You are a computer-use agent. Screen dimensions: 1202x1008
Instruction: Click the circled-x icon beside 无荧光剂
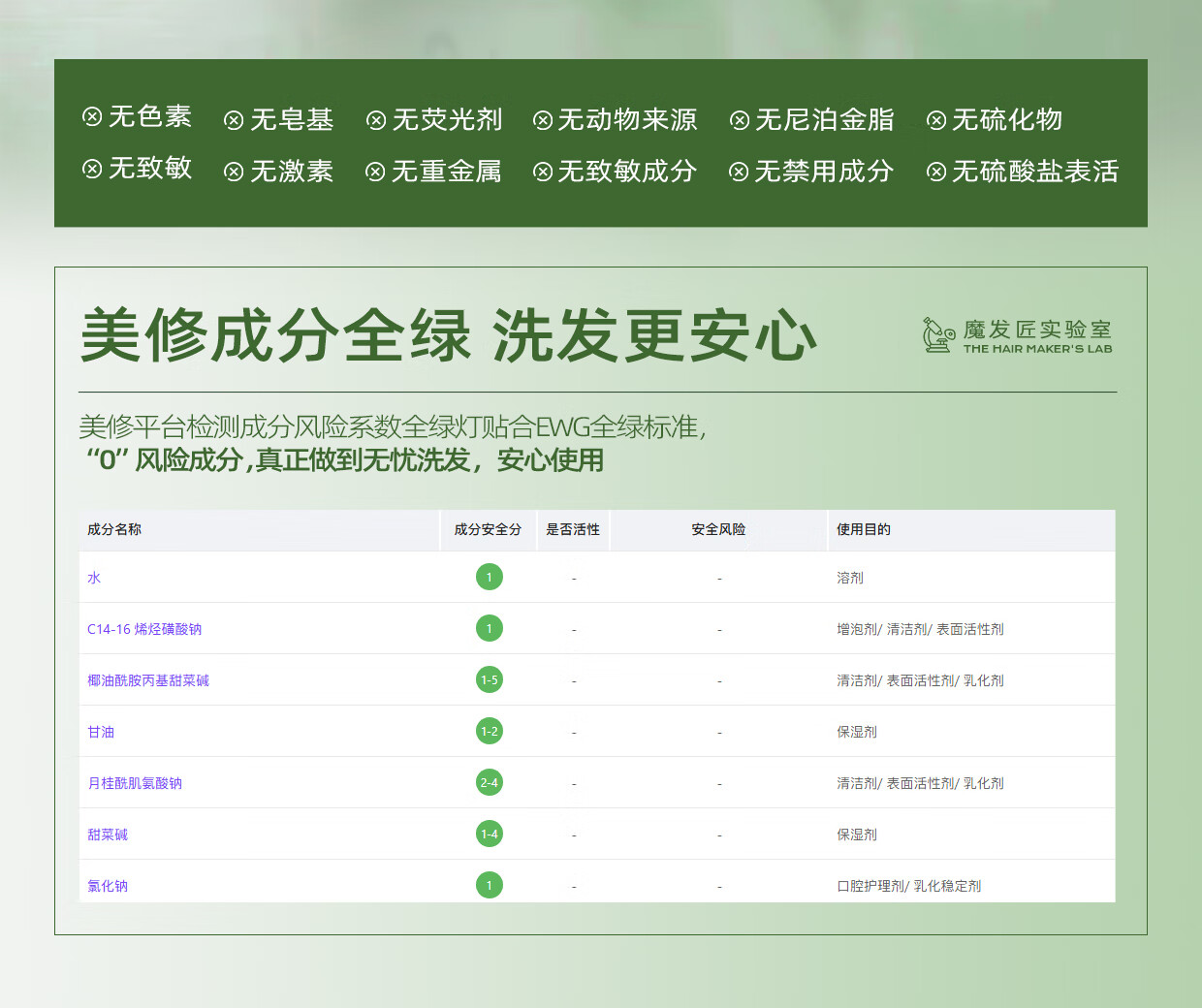(x=376, y=120)
